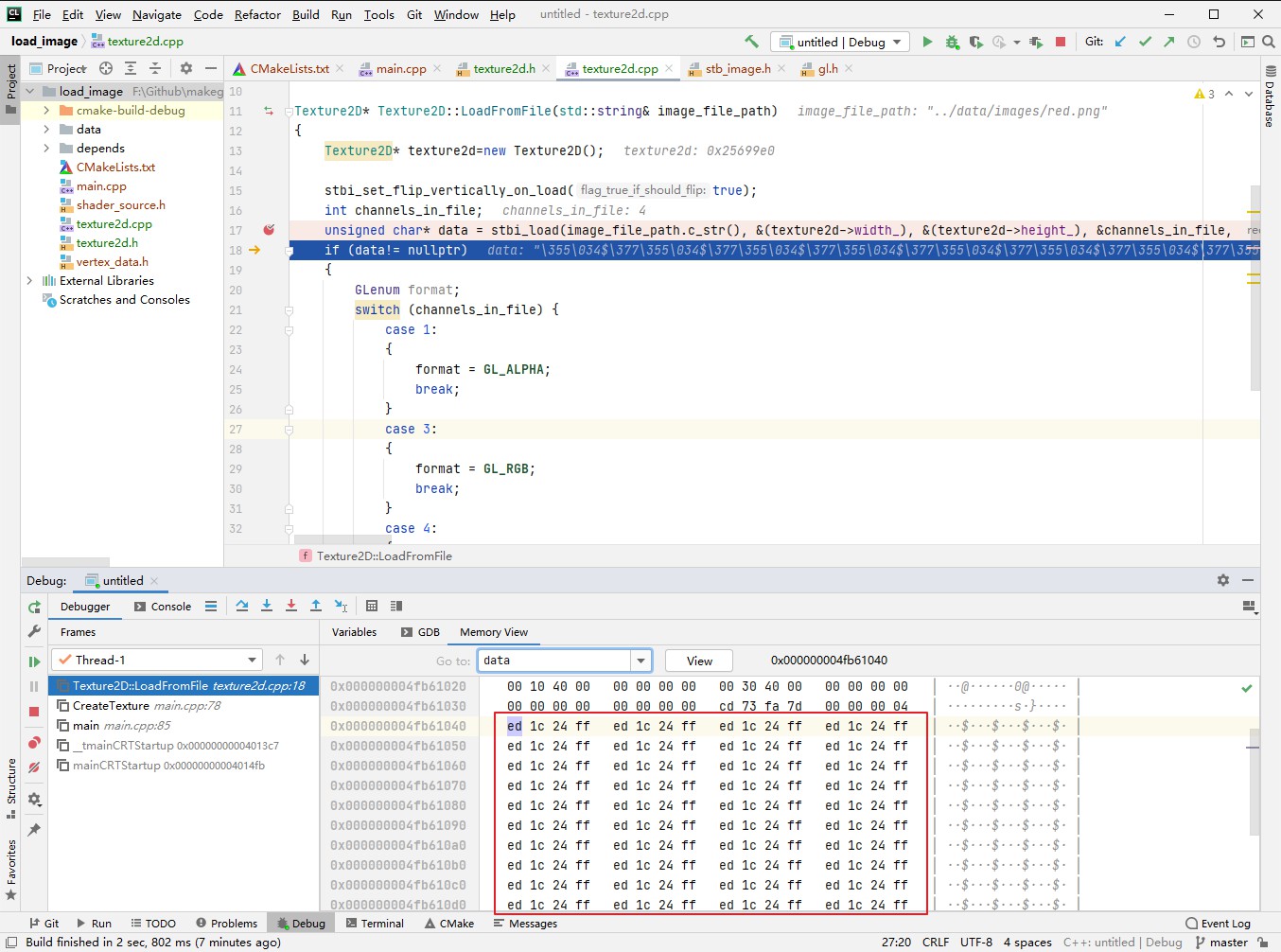Expand External Libraries node
Image resolution: width=1281 pixels, height=952 pixels.
(29, 281)
